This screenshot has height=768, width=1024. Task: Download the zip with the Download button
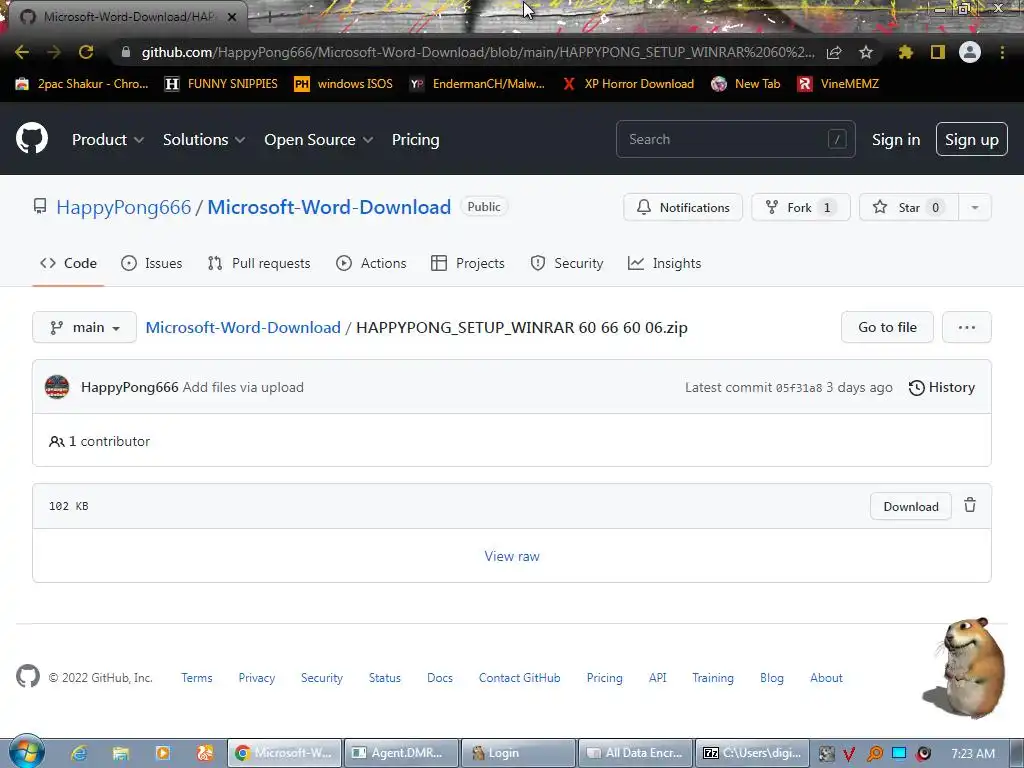pyautogui.click(x=910, y=507)
